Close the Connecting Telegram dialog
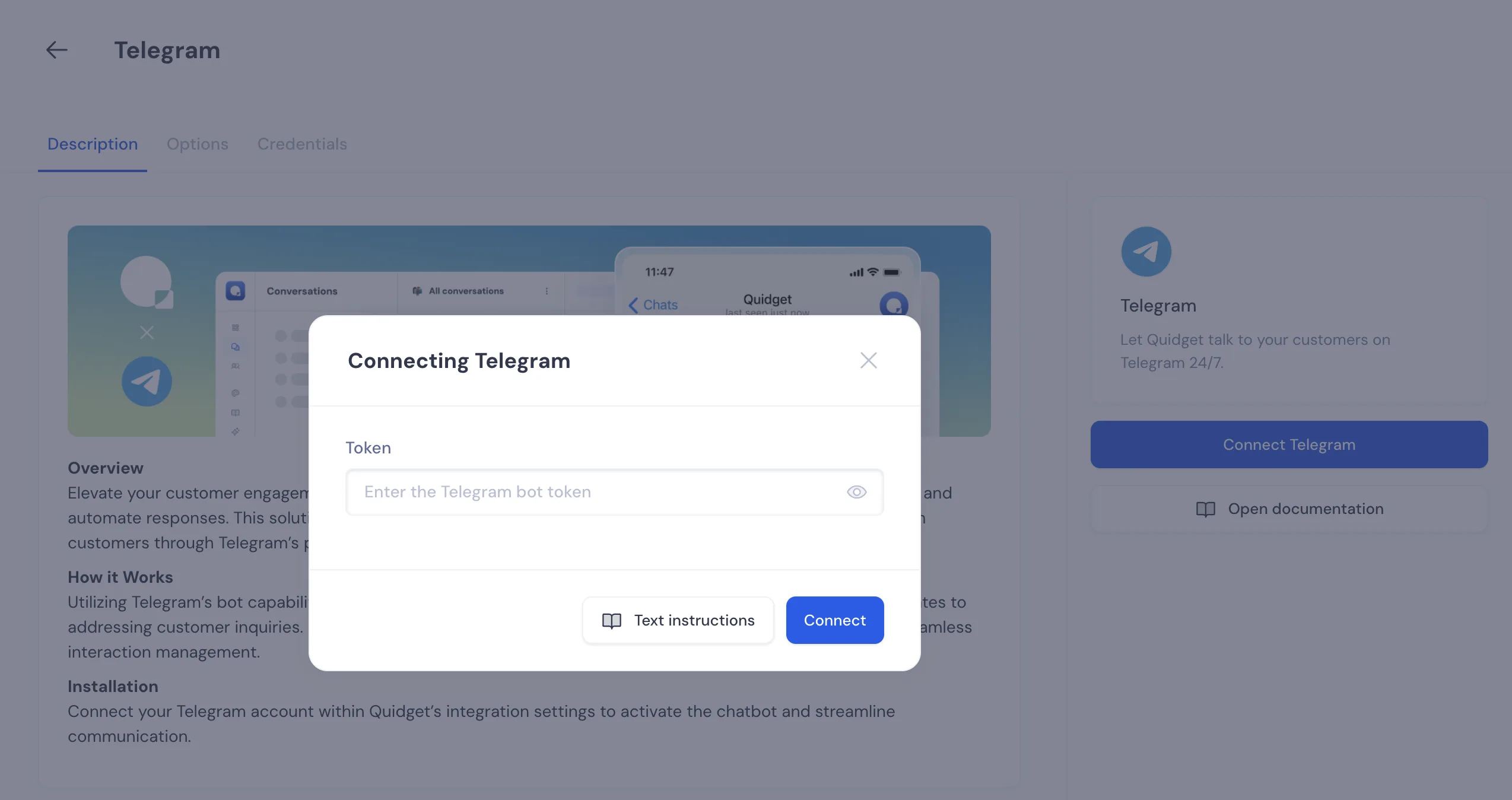Image resolution: width=1512 pixels, height=800 pixels. (x=868, y=360)
